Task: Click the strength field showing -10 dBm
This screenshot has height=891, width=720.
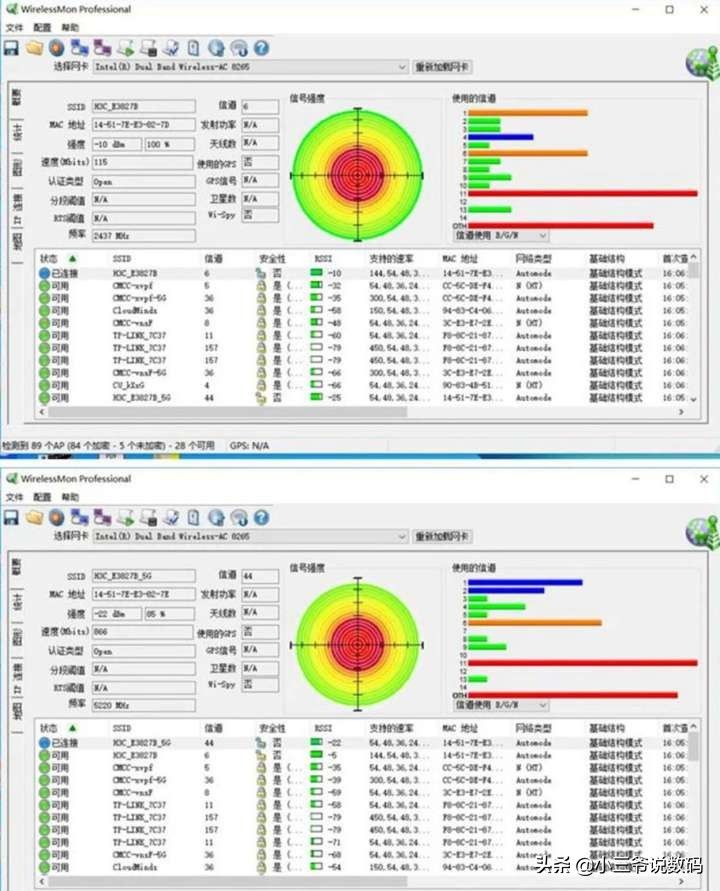Action: 116,144
